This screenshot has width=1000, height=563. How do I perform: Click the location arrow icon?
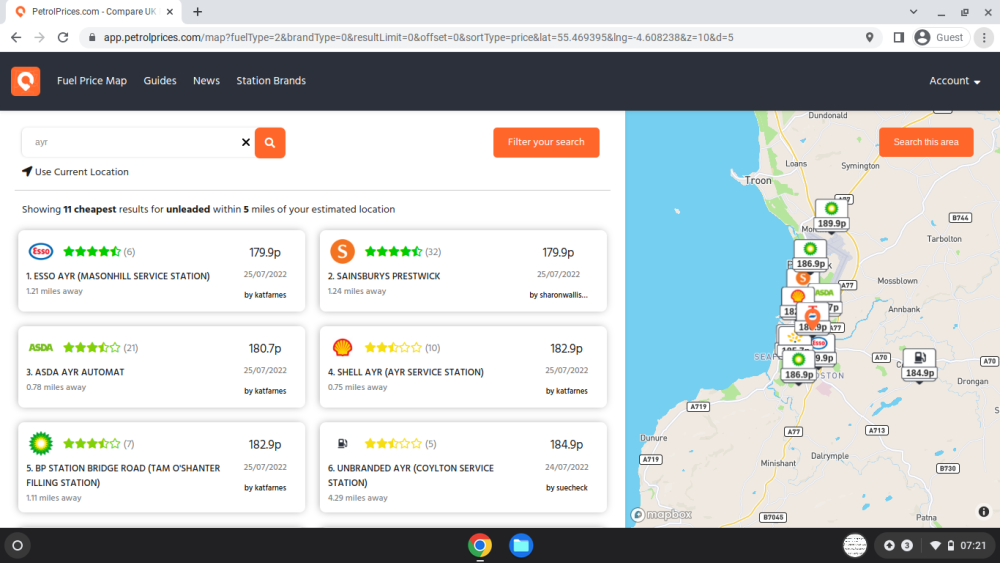tap(27, 171)
